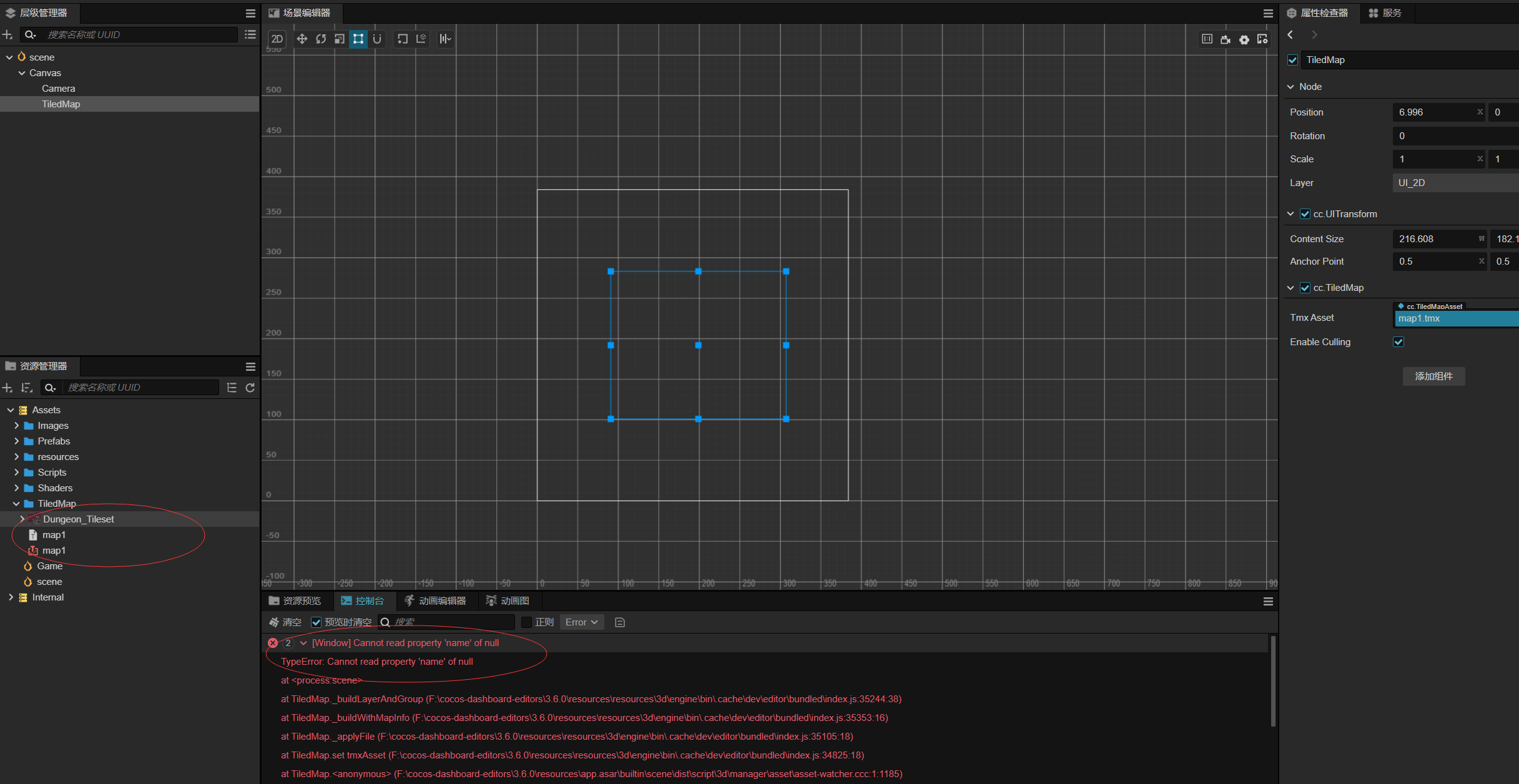The width and height of the screenshot is (1519, 784).
Task: Uncheck the Enable Culling checkbox
Action: click(x=1399, y=342)
